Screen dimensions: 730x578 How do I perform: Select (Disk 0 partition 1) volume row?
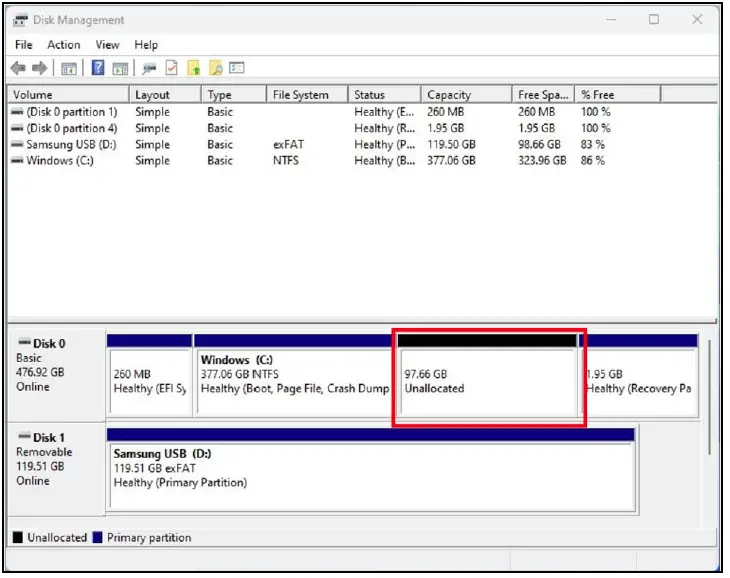362,112
